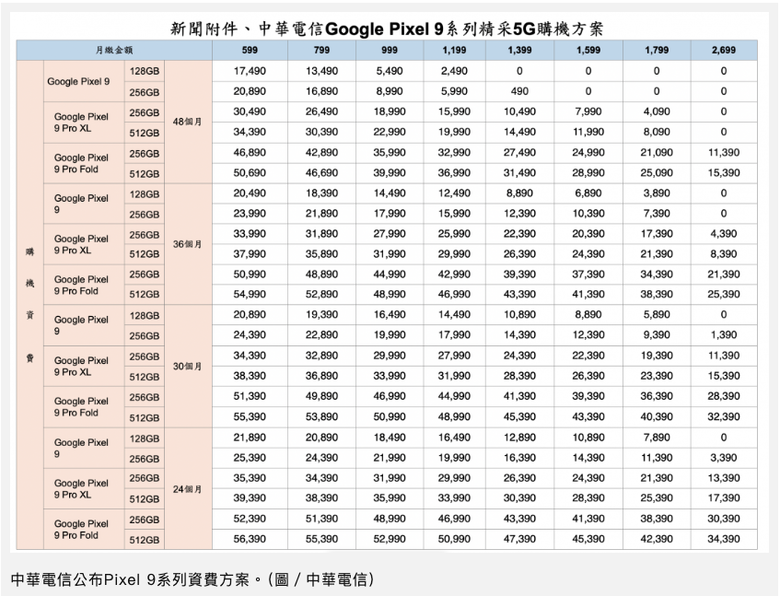Select the 1,199 column header

coord(454,50)
